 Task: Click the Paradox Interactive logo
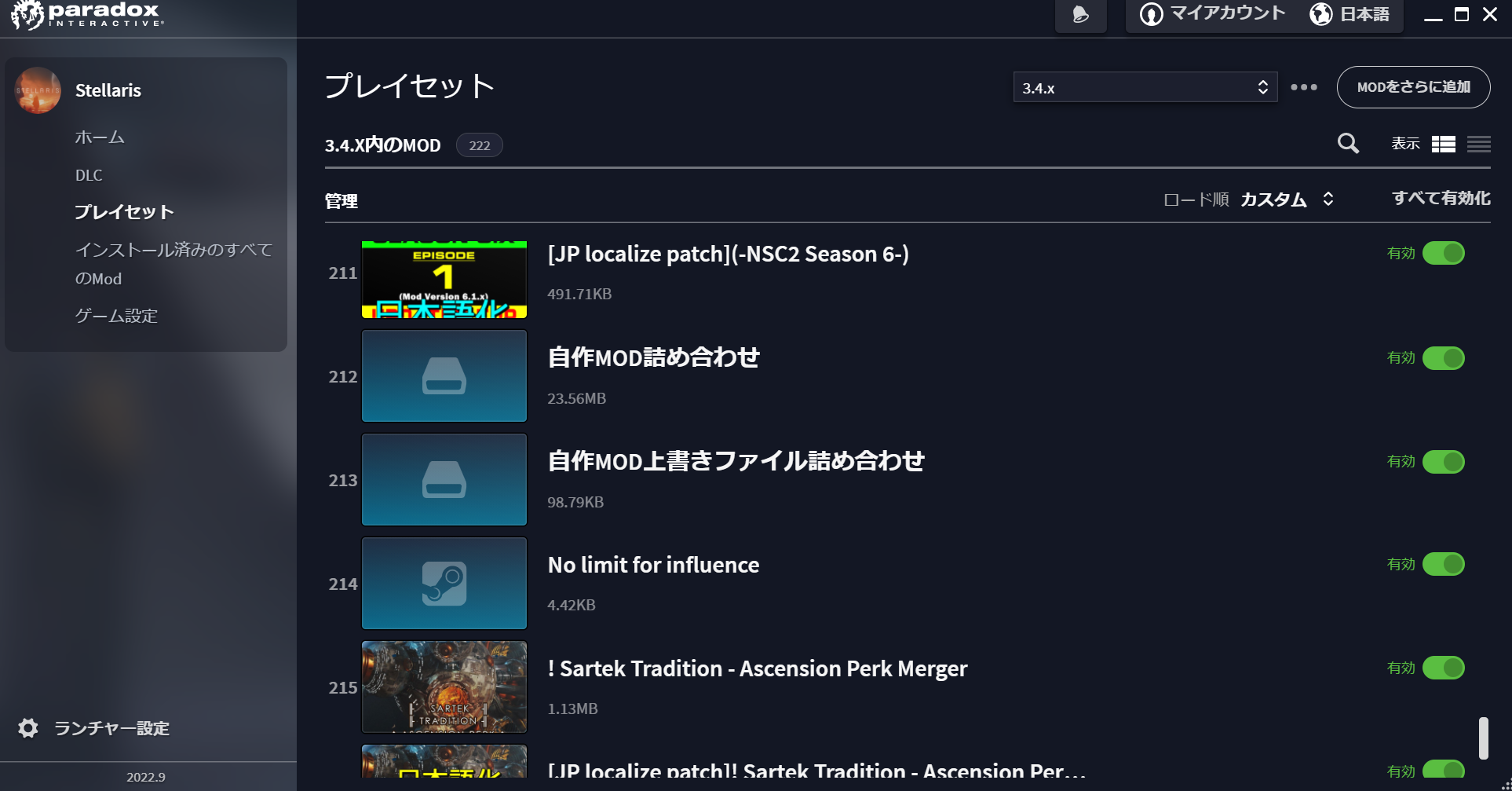pos(87,14)
